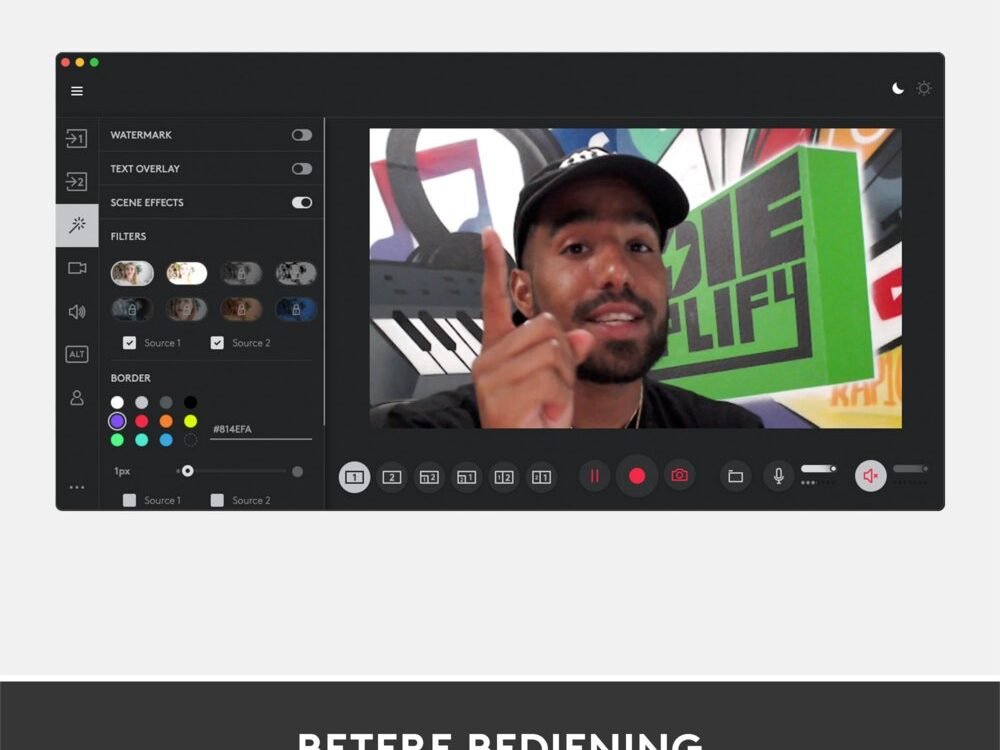
Task: Open the ALT hotkeys tab
Action: click(77, 354)
